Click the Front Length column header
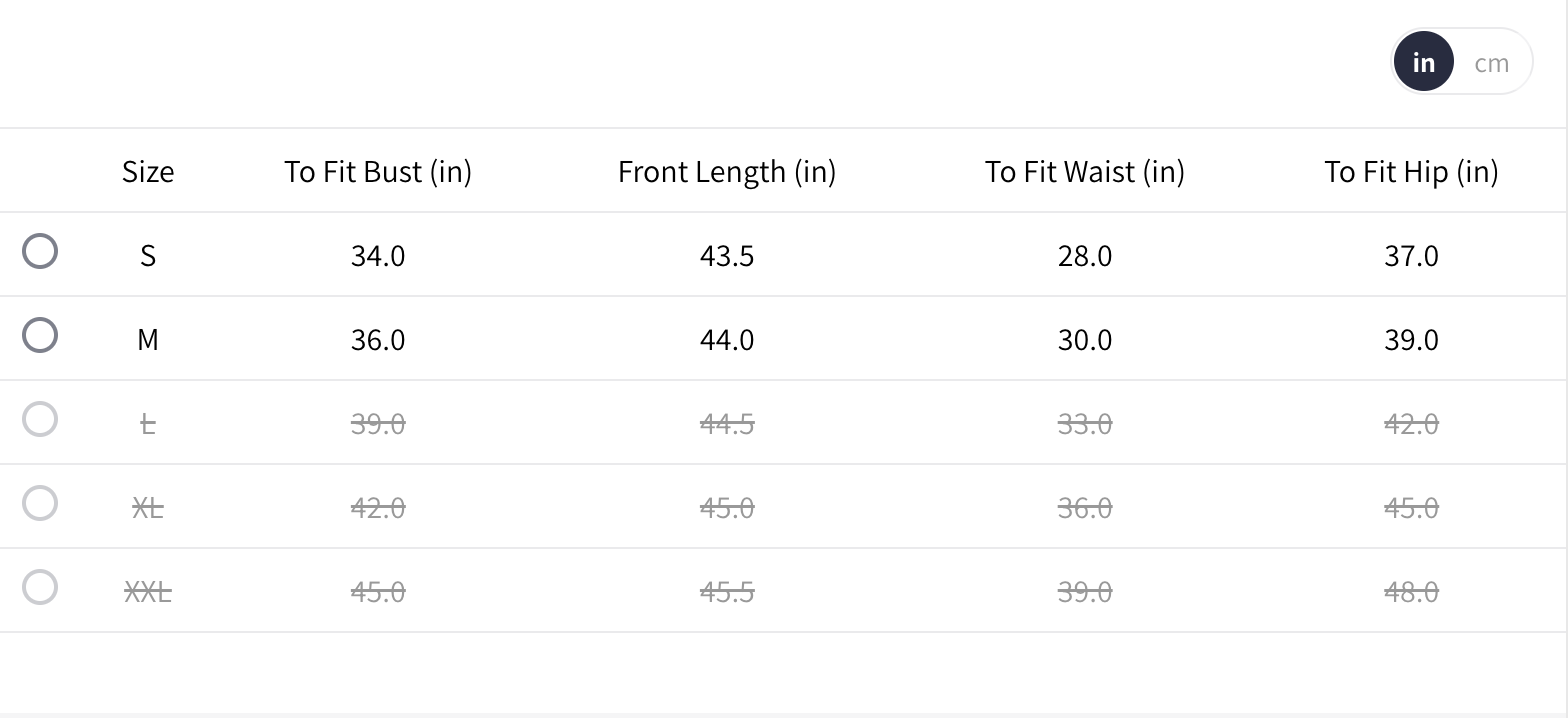This screenshot has height=718, width=1568. (727, 172)
